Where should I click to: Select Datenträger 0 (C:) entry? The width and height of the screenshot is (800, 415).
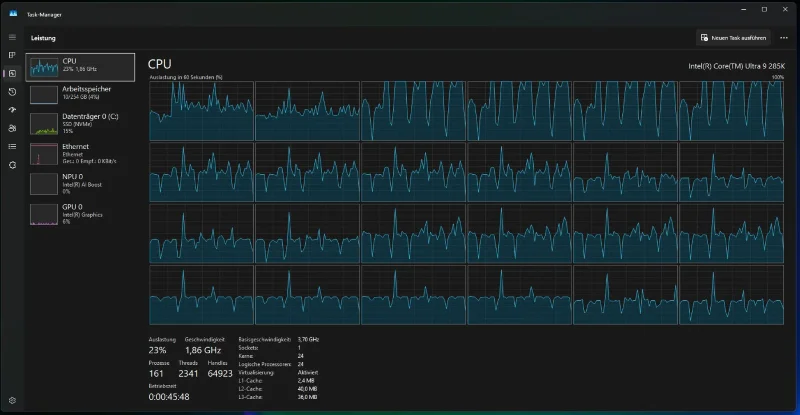80,124
